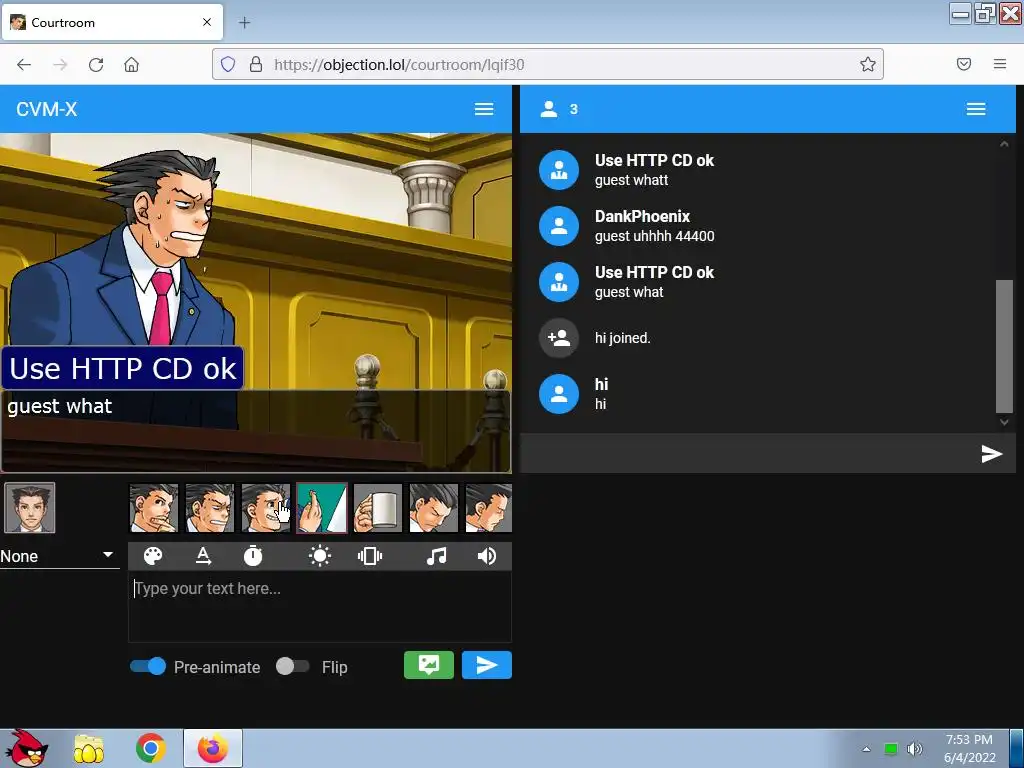Click the green evidence image button
This screenshot has width=1024, height=768.
click(x=428, y=665)
